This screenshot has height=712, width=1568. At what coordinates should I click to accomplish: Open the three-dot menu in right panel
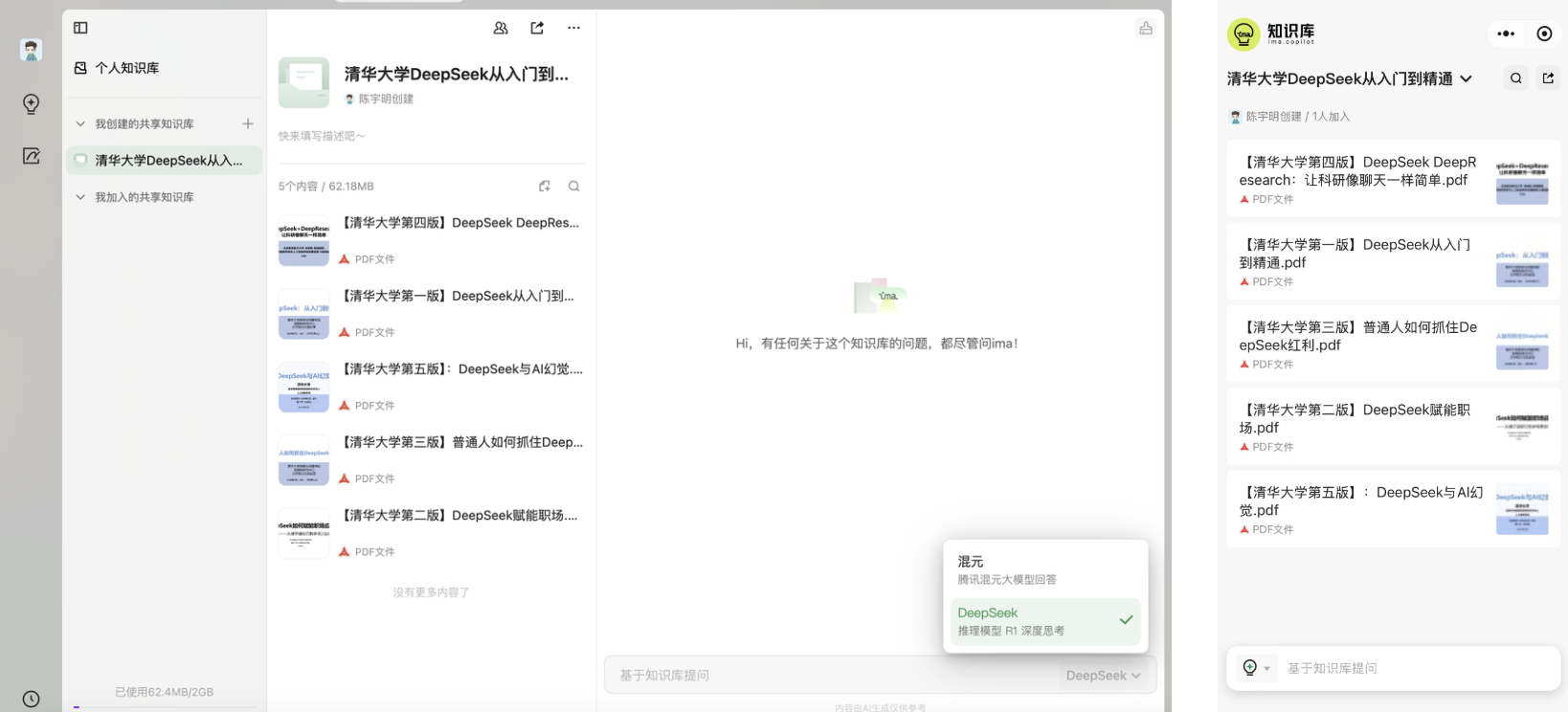[1506, 33]
